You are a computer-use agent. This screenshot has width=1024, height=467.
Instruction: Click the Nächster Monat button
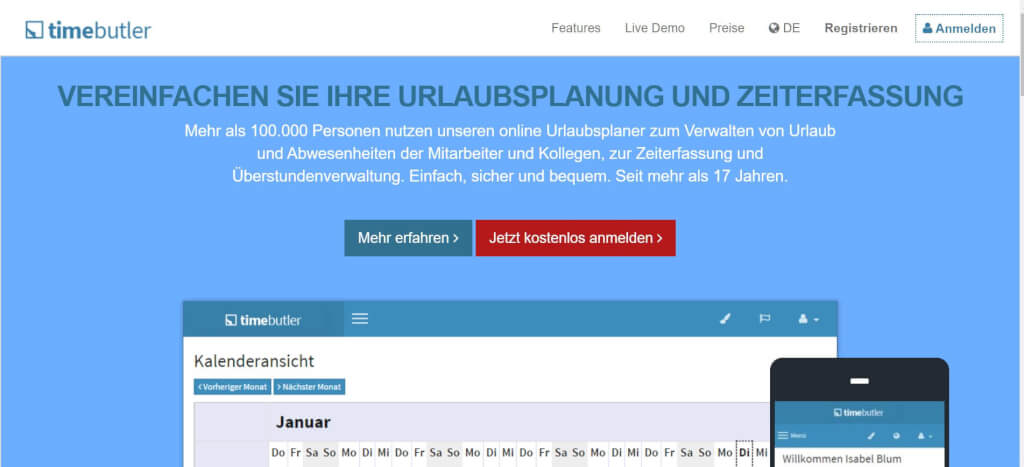(x=309, y=387)
